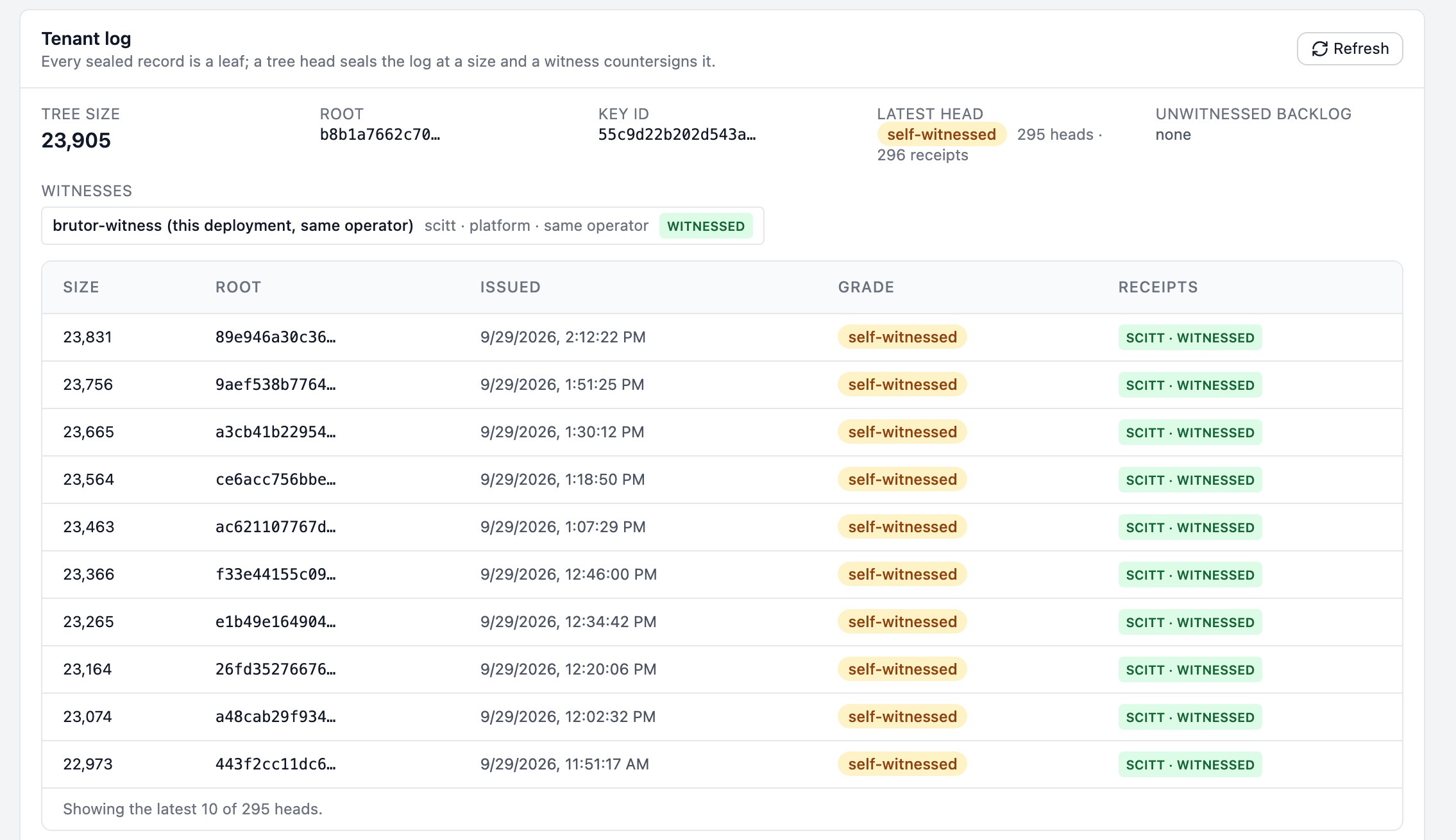The image size is (1456, 840).
Task: Click root hash 443f2cc11dc6…
Action: pos(276,764)
